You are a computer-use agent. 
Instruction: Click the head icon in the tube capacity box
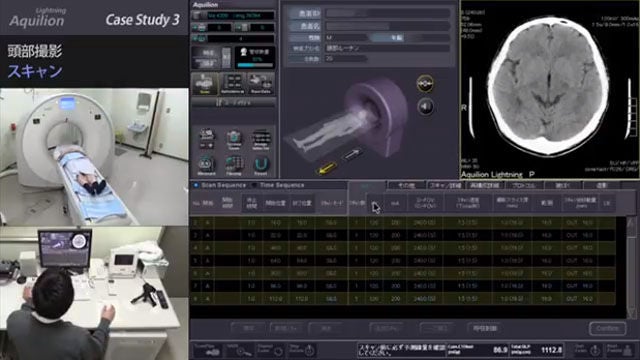(x=244, y=52)
